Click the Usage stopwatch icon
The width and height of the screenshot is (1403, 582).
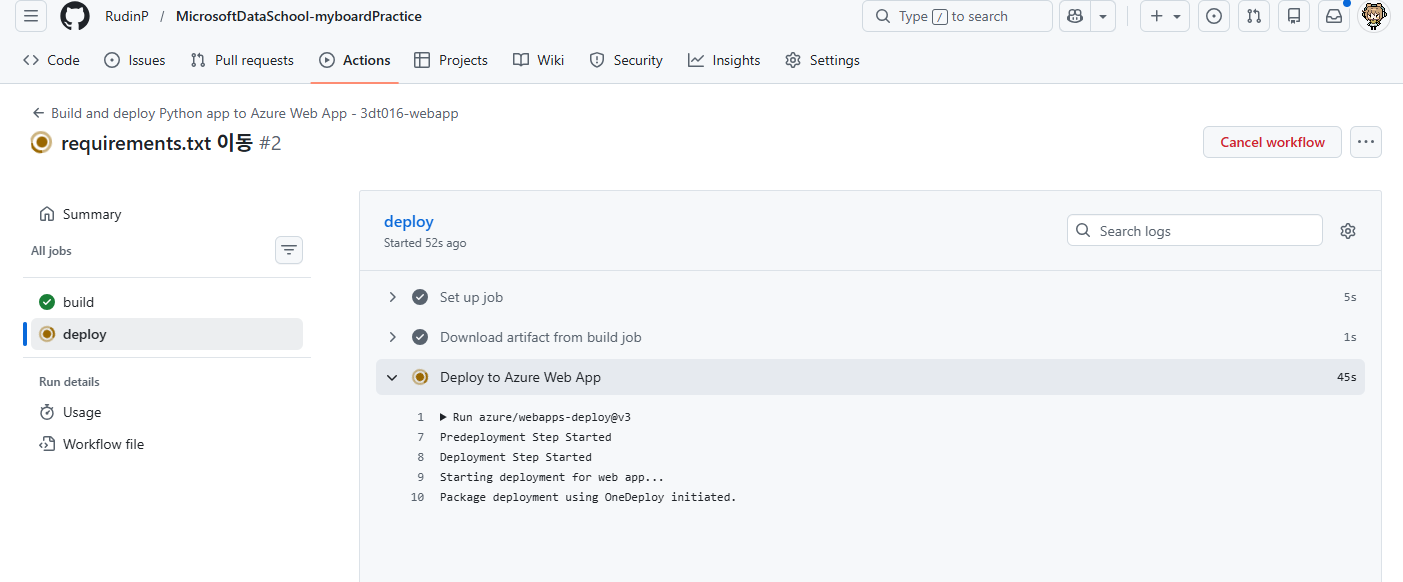(x=47, y=412)
